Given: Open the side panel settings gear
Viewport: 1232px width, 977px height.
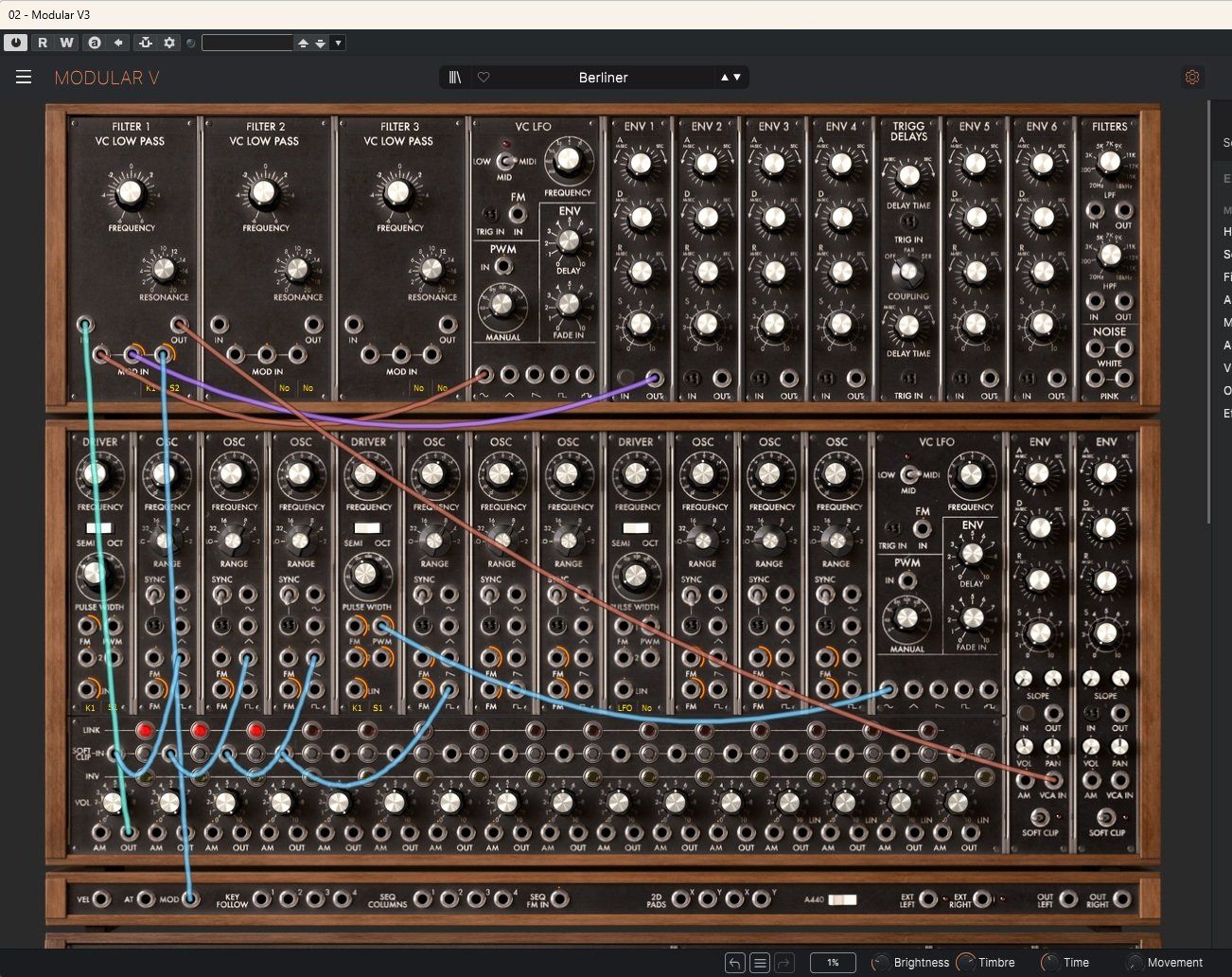Looking at the screenshot, I should point(1192,78).
